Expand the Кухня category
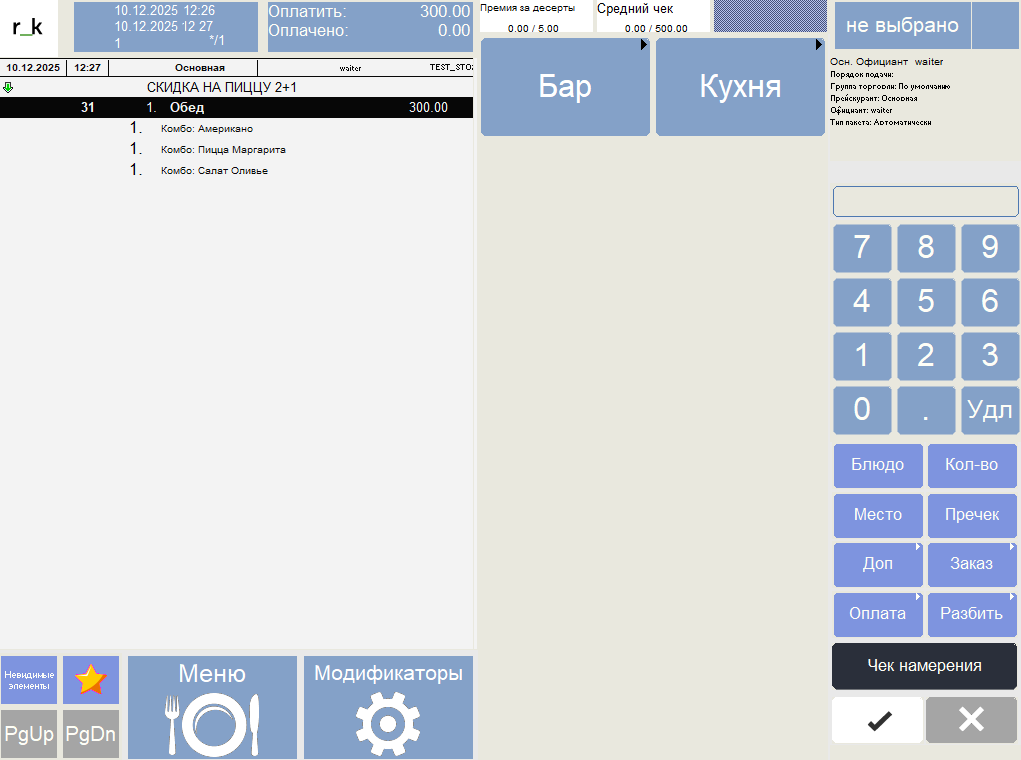 pyautogui.click(x=740, y=87)
